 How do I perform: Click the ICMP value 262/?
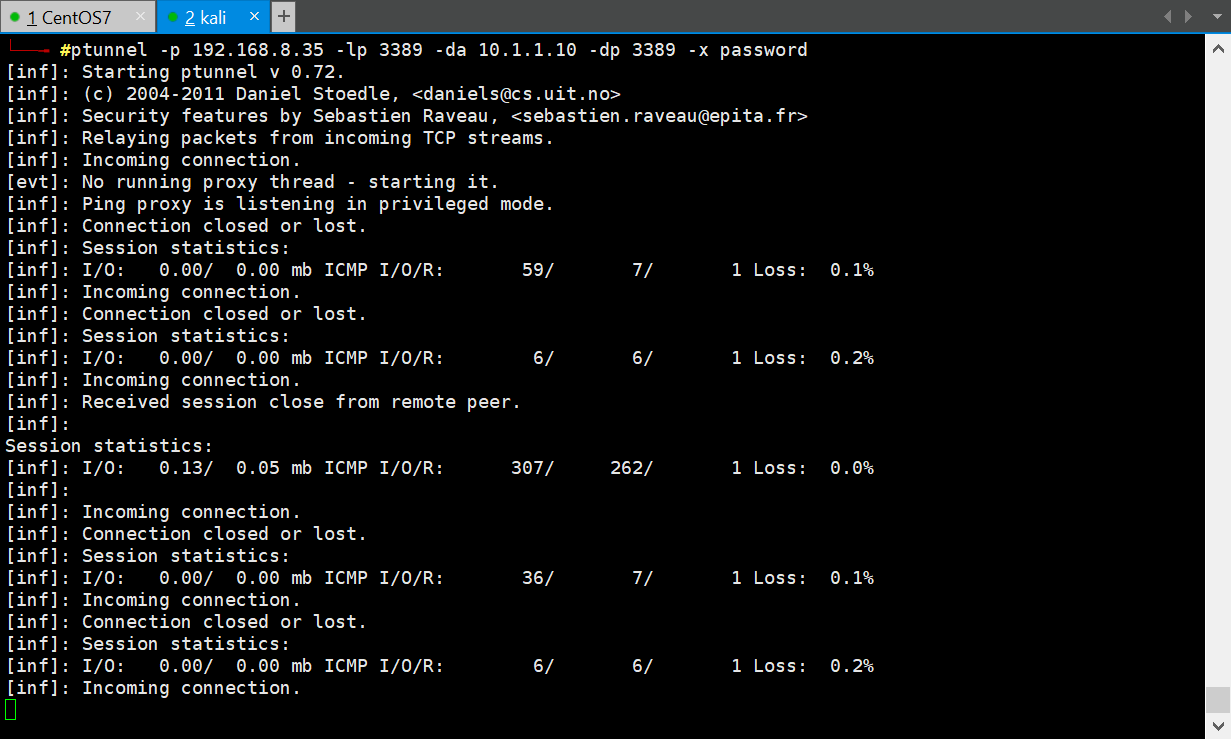[631, 468]
